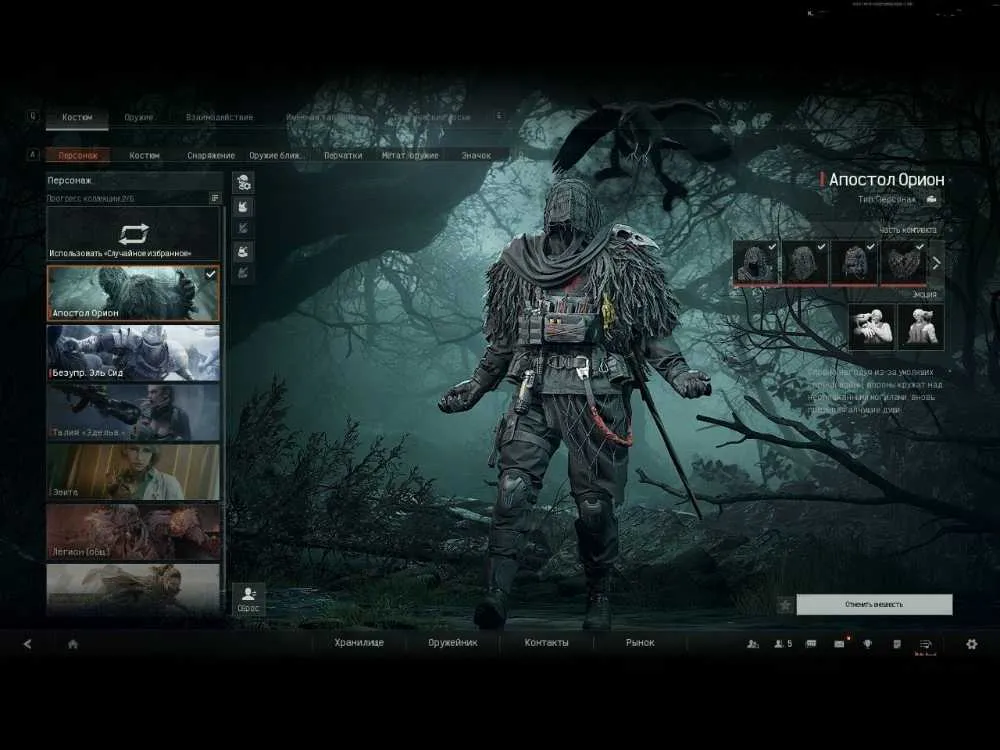Open Рынок in the bottom bar

pyautogui.click(x=640, y=643)
